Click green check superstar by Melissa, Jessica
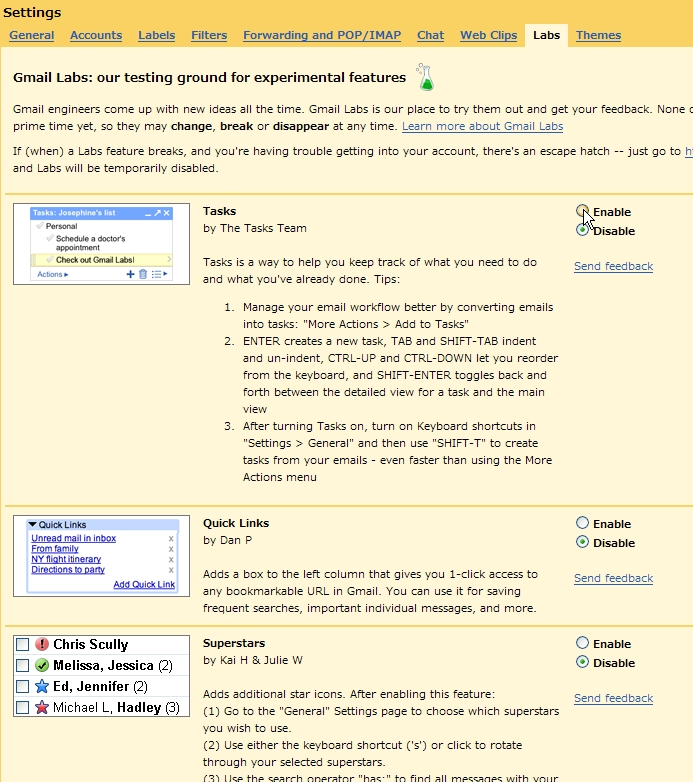The width and height of the screenshot is (693, 782). [42, 665]
